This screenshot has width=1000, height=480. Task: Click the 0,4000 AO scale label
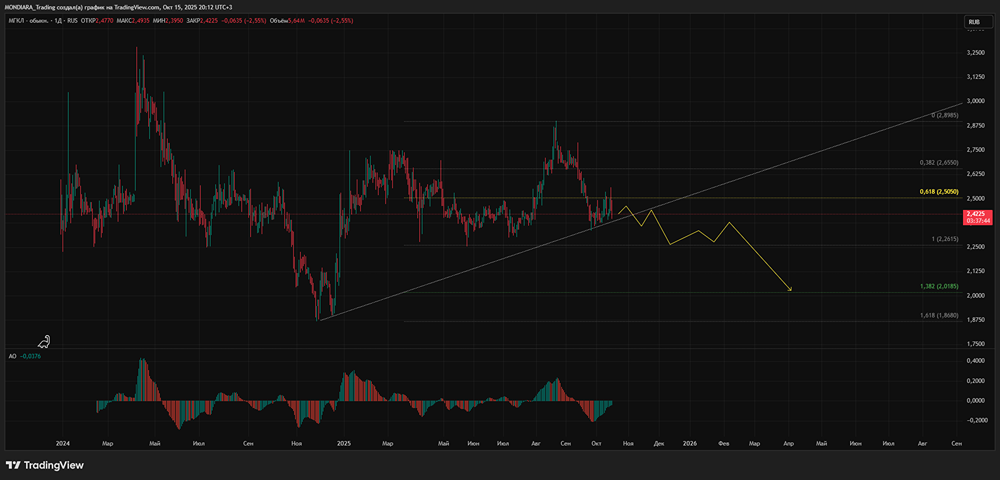point(976,361)
